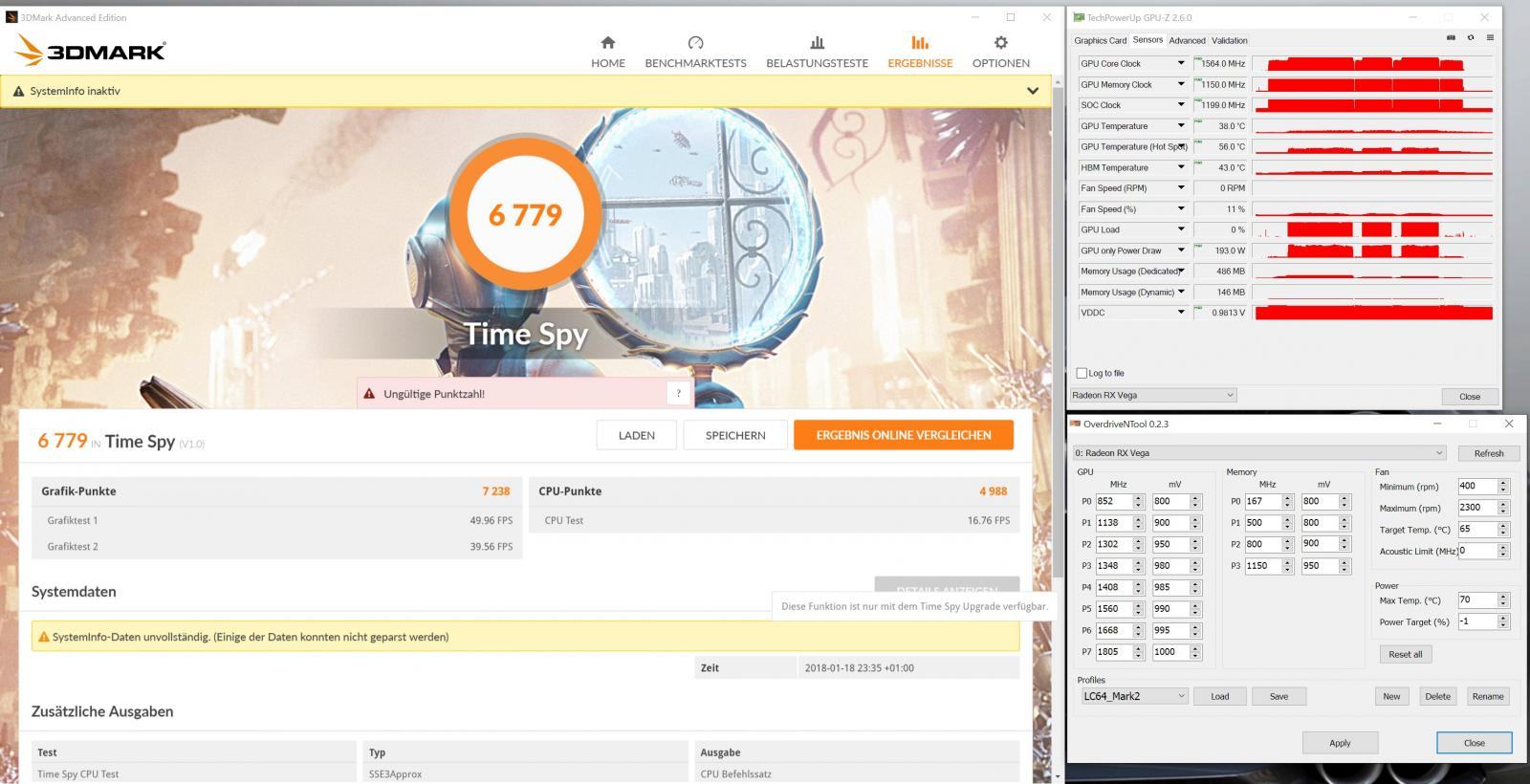
Task: Click Close in OverdriveNTool
Action: click(x=1474, y=743)
